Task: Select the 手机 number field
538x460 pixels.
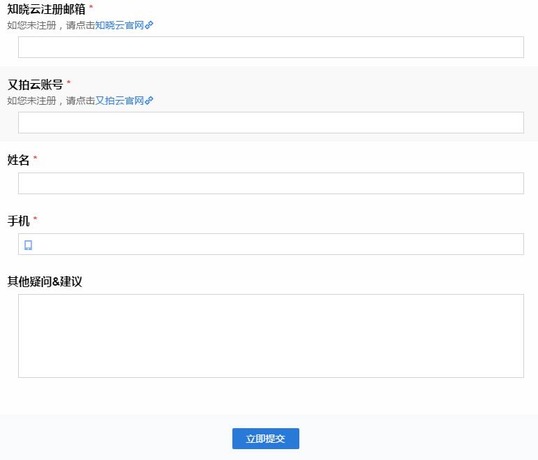Action: pyautogui.click(x=271, y=244)
